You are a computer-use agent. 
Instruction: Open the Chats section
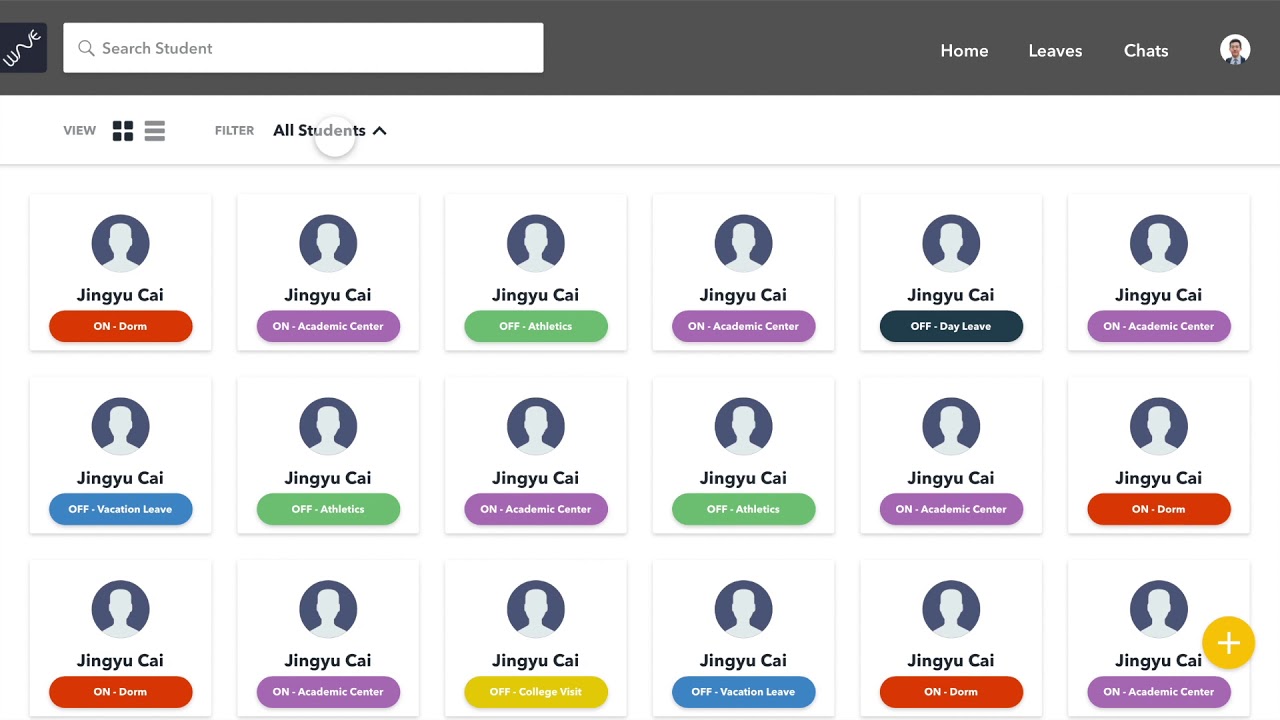1146,51
